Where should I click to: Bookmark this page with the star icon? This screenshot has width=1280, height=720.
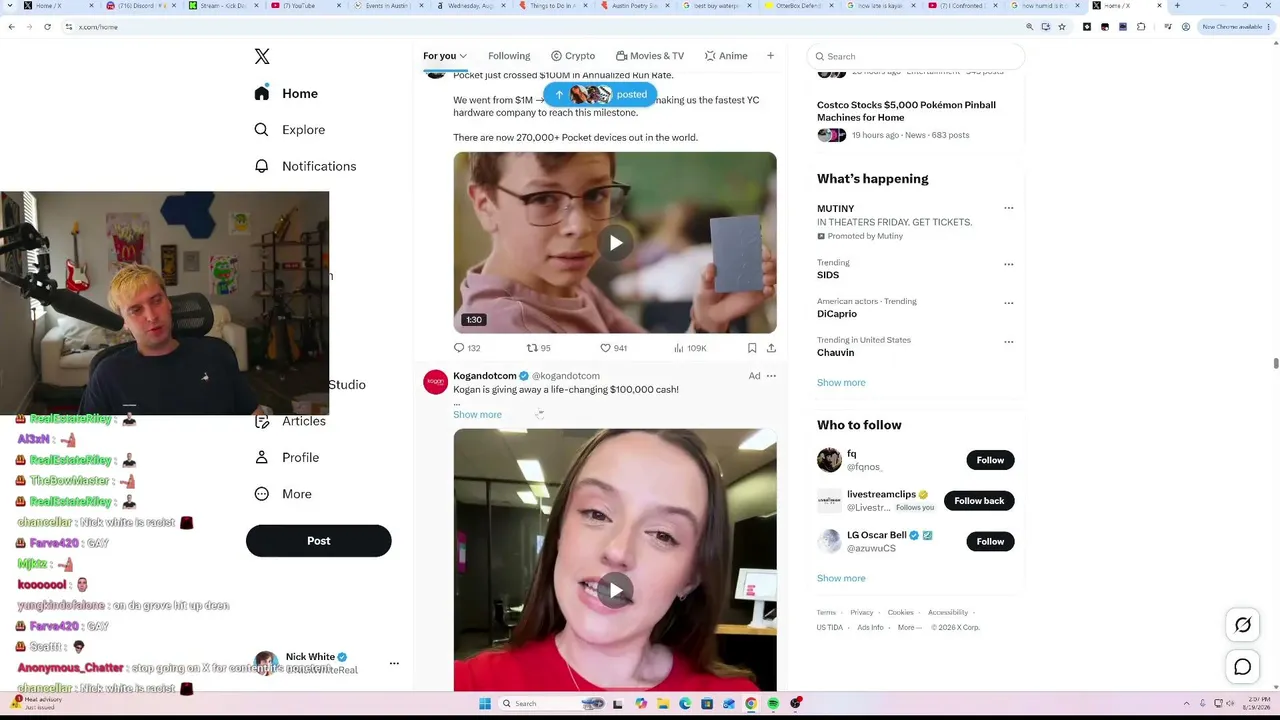coord(1061,27)
